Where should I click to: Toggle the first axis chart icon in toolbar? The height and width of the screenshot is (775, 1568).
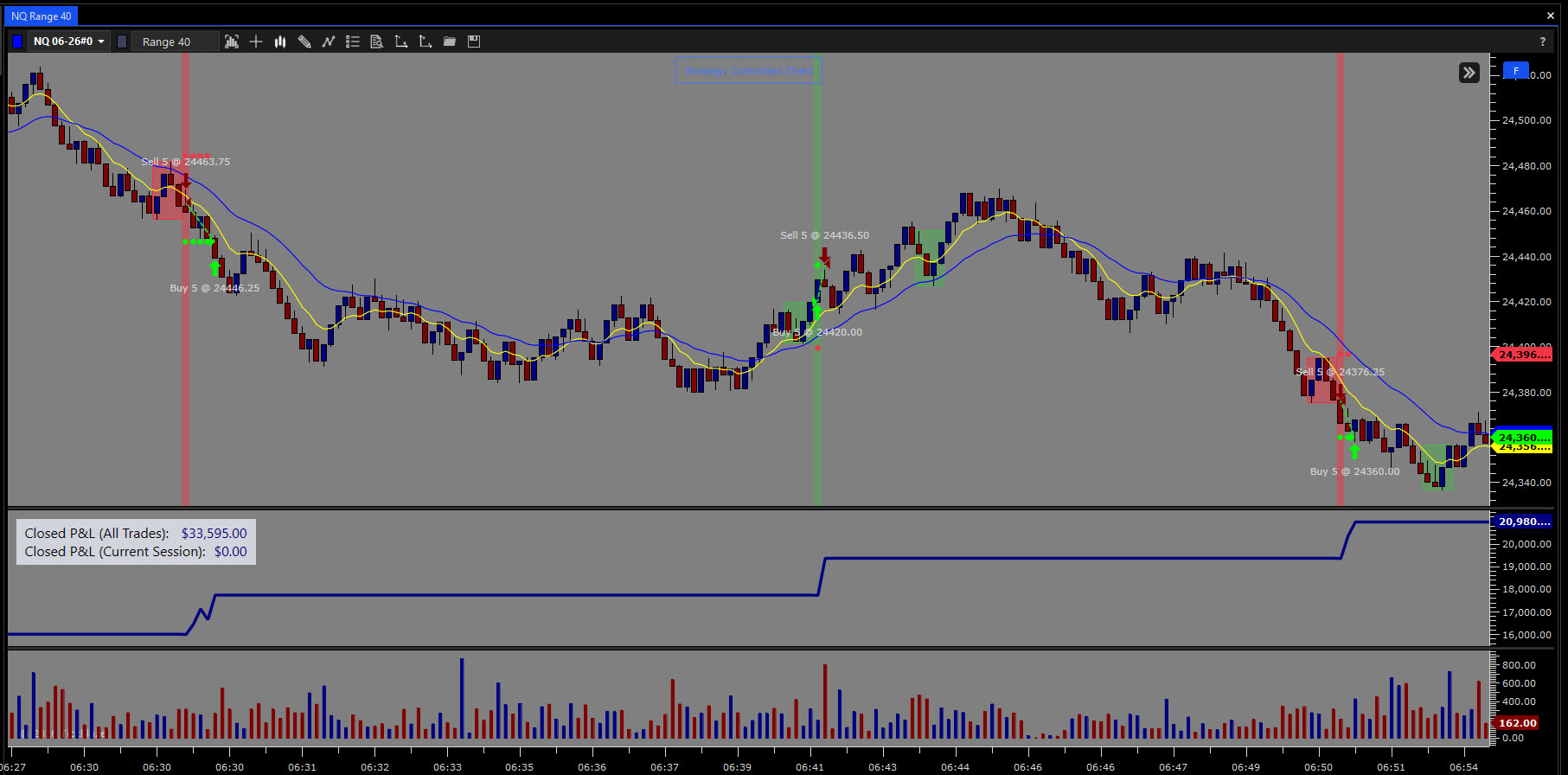(401, 42)
